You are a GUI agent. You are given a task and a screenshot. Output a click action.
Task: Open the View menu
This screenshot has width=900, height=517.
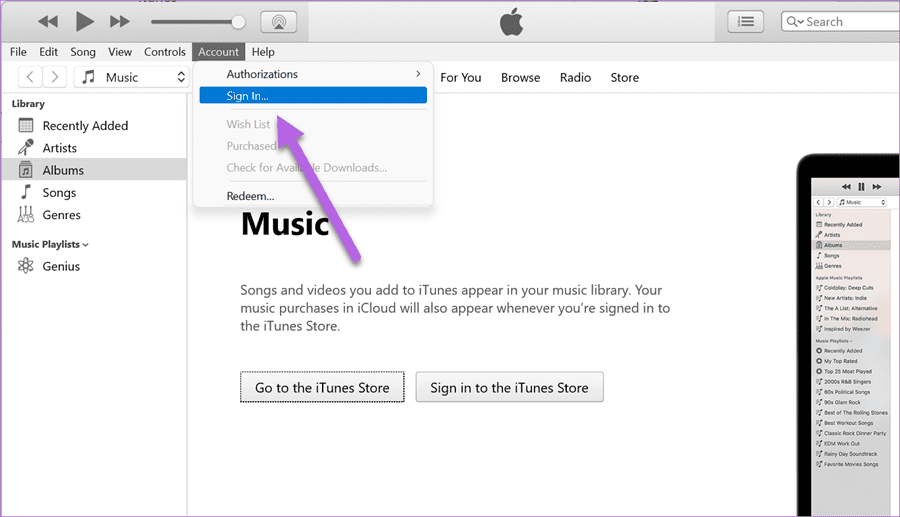tap(120, 52)
